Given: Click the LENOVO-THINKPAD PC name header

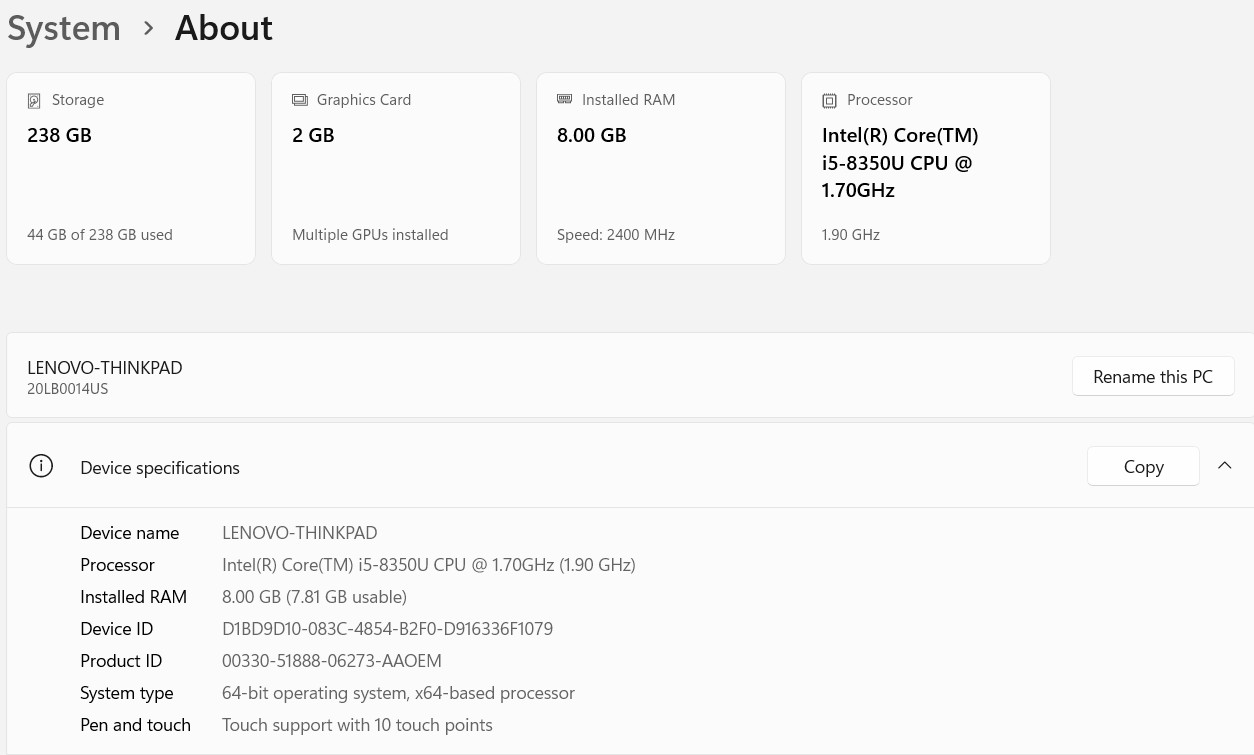Looking at the screenshot, I should 105,367.
